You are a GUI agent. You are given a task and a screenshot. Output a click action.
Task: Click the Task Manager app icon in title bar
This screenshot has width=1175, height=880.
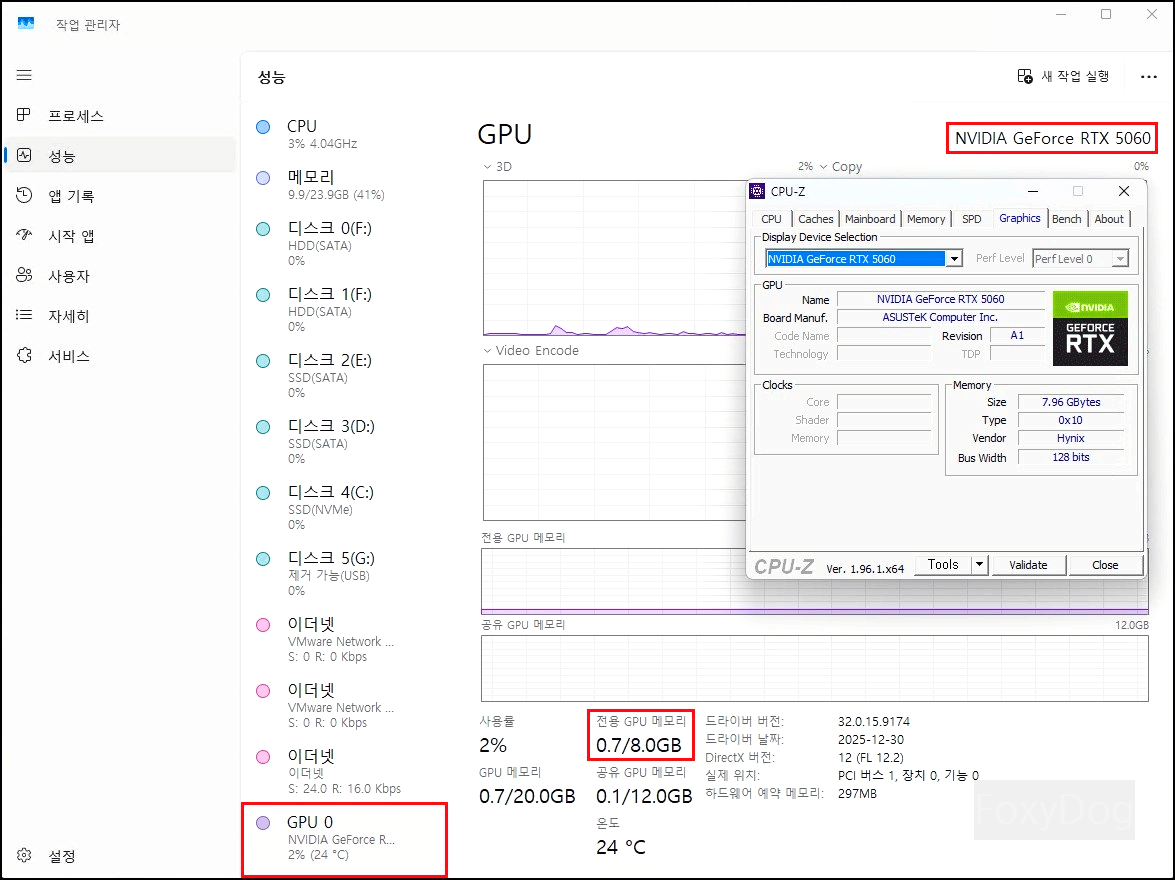coord(25,23)
